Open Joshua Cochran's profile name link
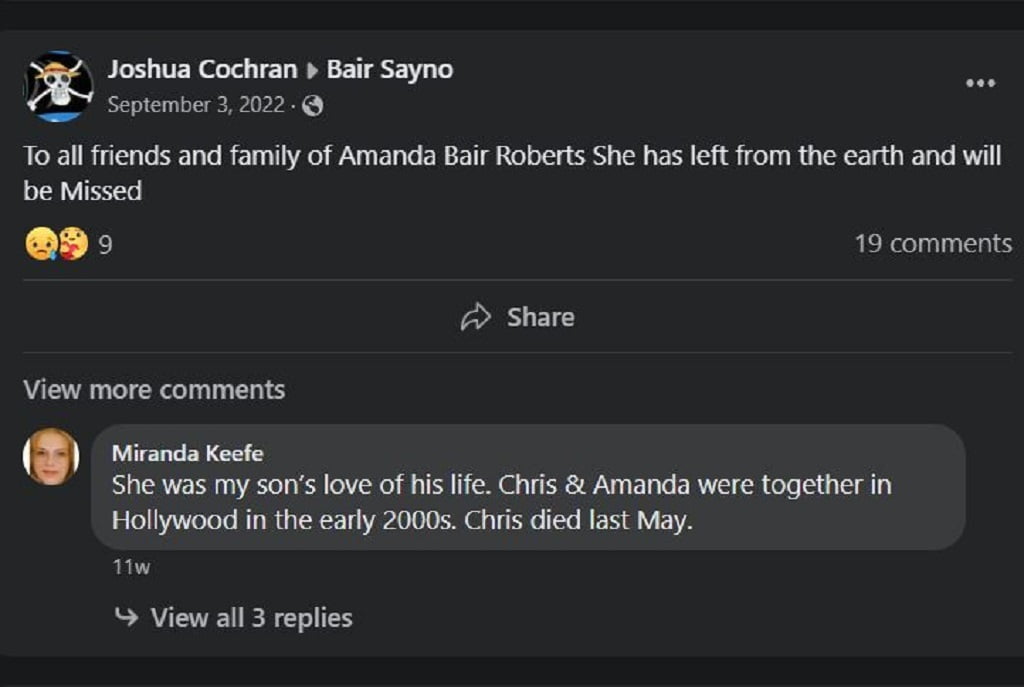Screen dimensions: 1024x687 pos(202,69)
